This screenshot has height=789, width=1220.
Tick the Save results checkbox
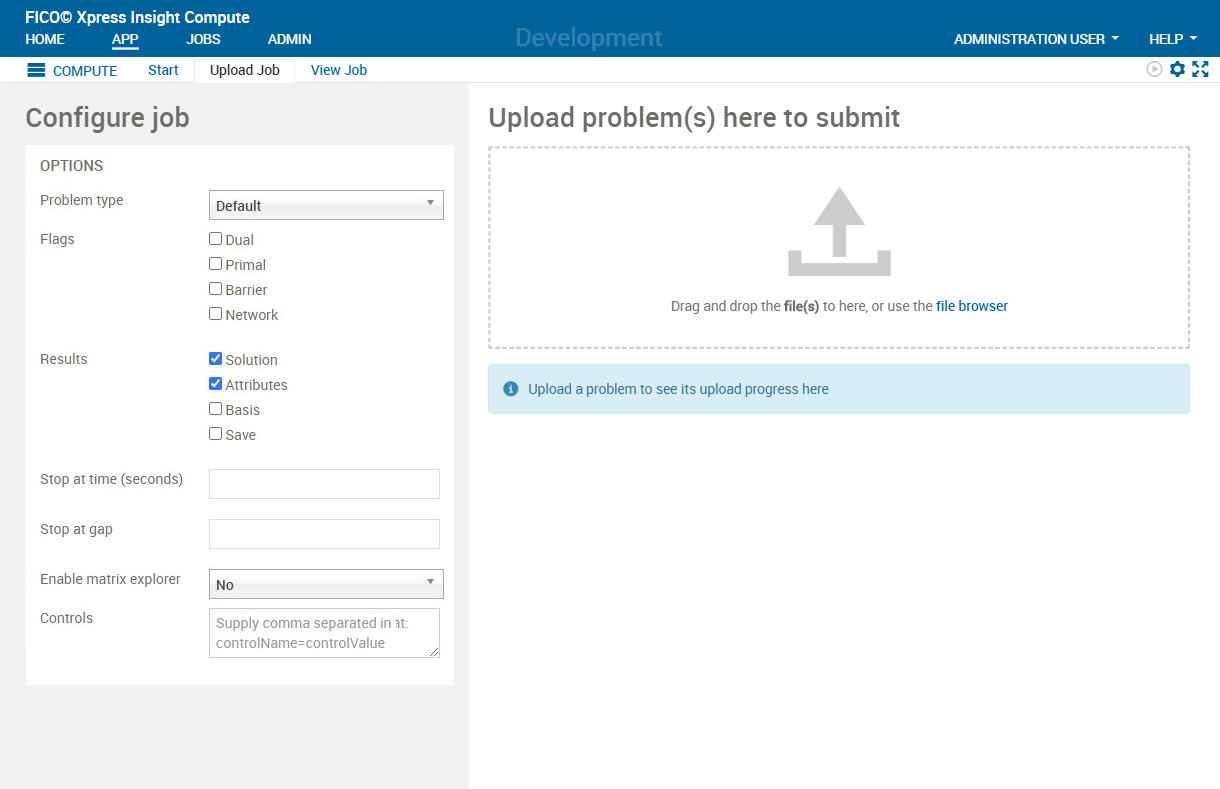[215, 434]
